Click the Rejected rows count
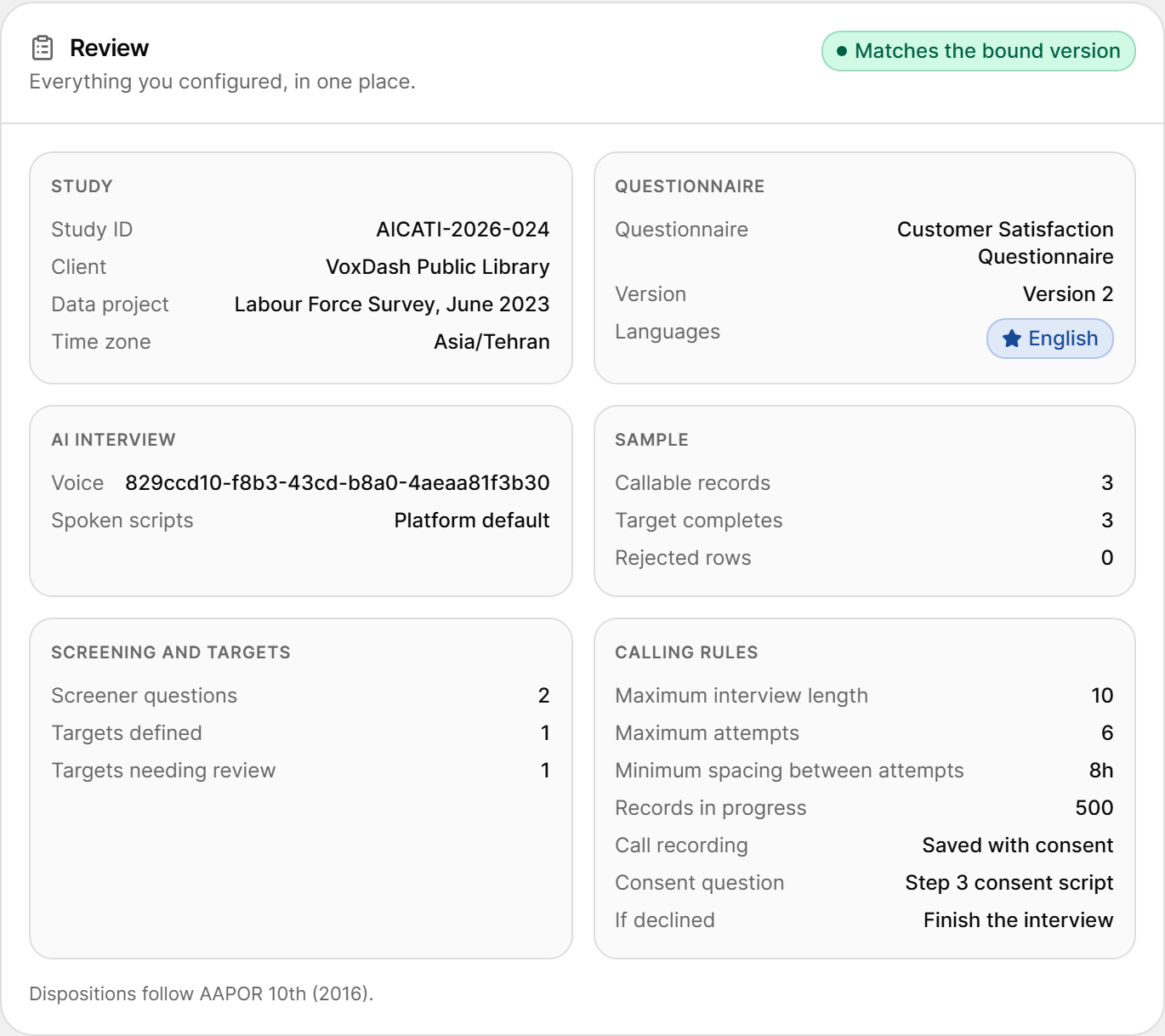The height and width of the screenshot is (1036, 1165). pyautogui.click(x=1107, y=558)
